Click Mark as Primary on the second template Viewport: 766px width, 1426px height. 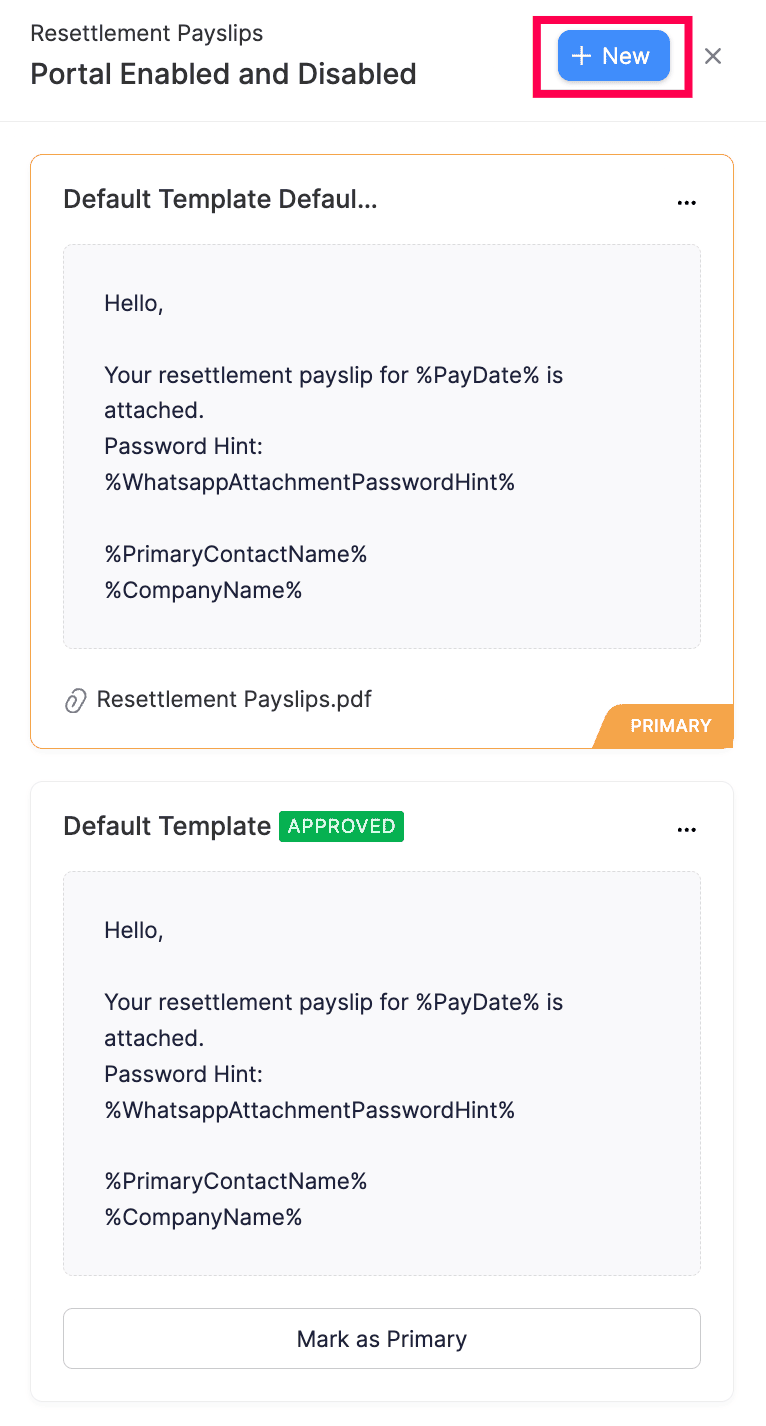click(382, 1338)
